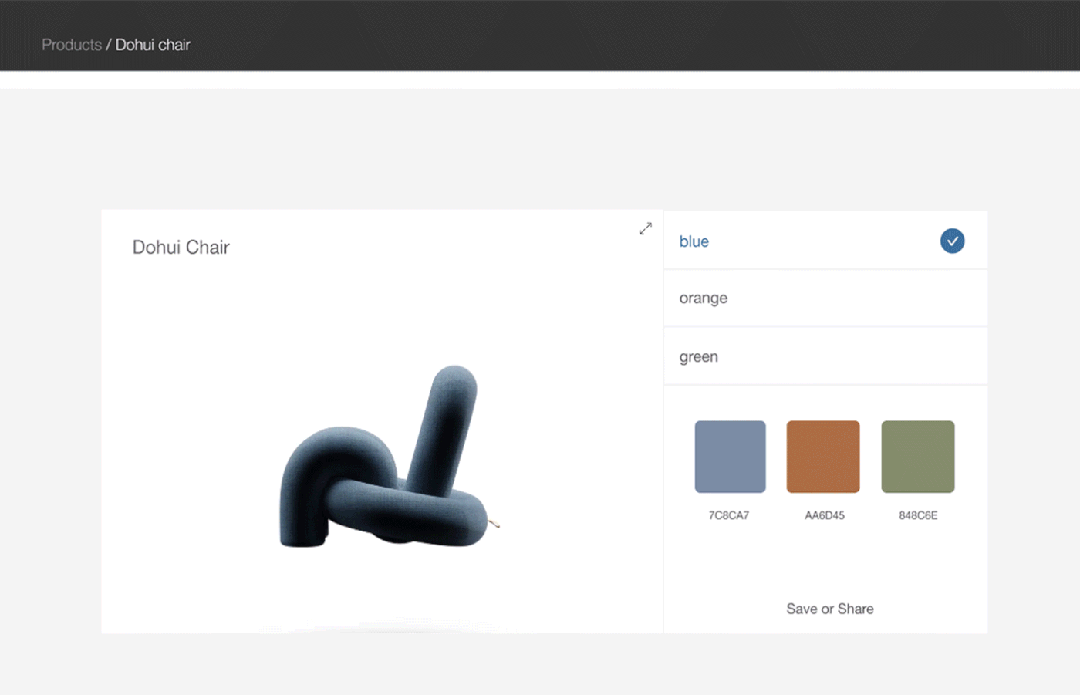The width and height of the screenshot is (1080, 695).
Task: Click the 848C6E hex code label
Action: point(918,515)
